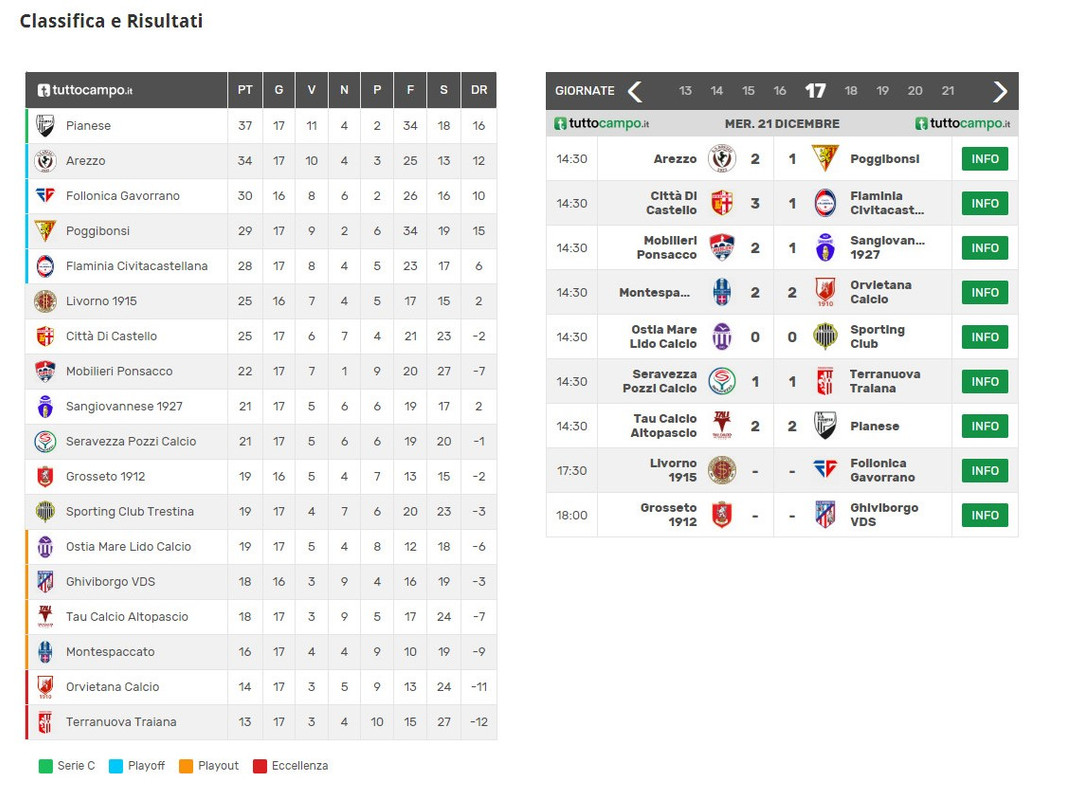This screenshot has height=800, width=1066.
Task: Click the Follonica Gavorrano crest in standings
Action: [46, 196]
